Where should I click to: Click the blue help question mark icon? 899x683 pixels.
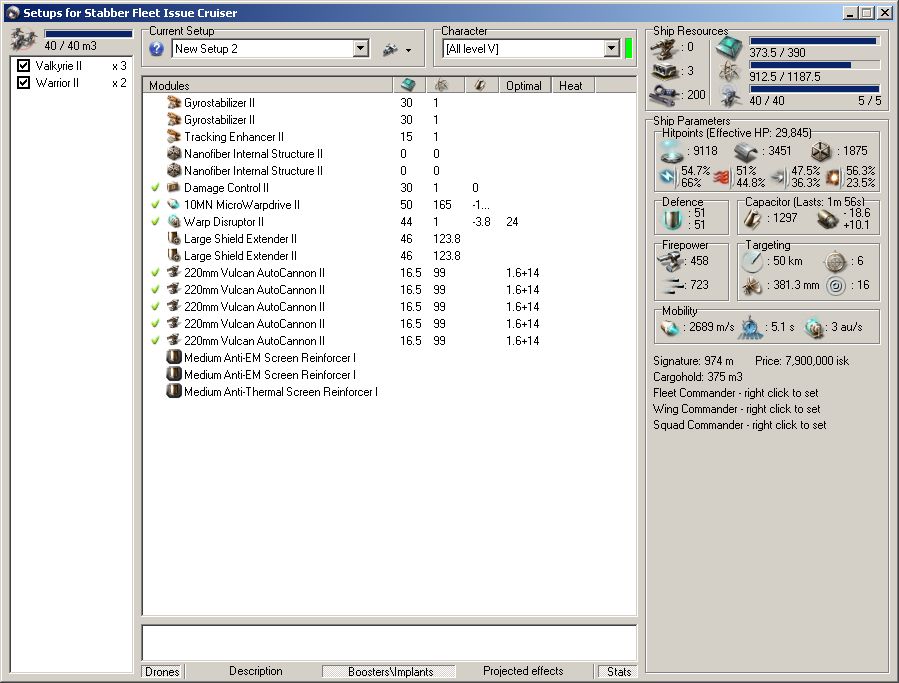pos(157,49)
